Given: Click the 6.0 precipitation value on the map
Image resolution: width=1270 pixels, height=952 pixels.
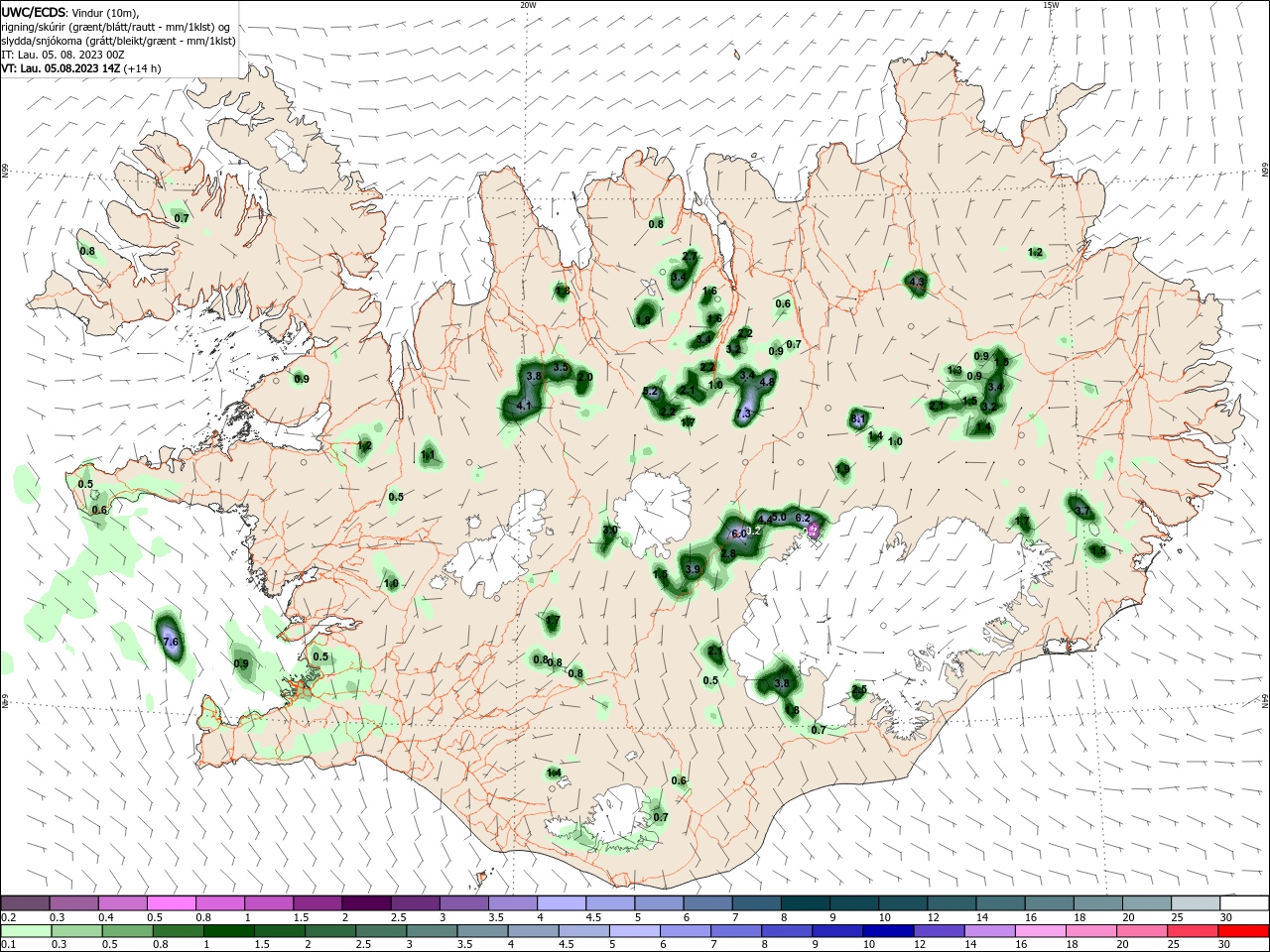Looking at the screenshot, I should [738, 534].
